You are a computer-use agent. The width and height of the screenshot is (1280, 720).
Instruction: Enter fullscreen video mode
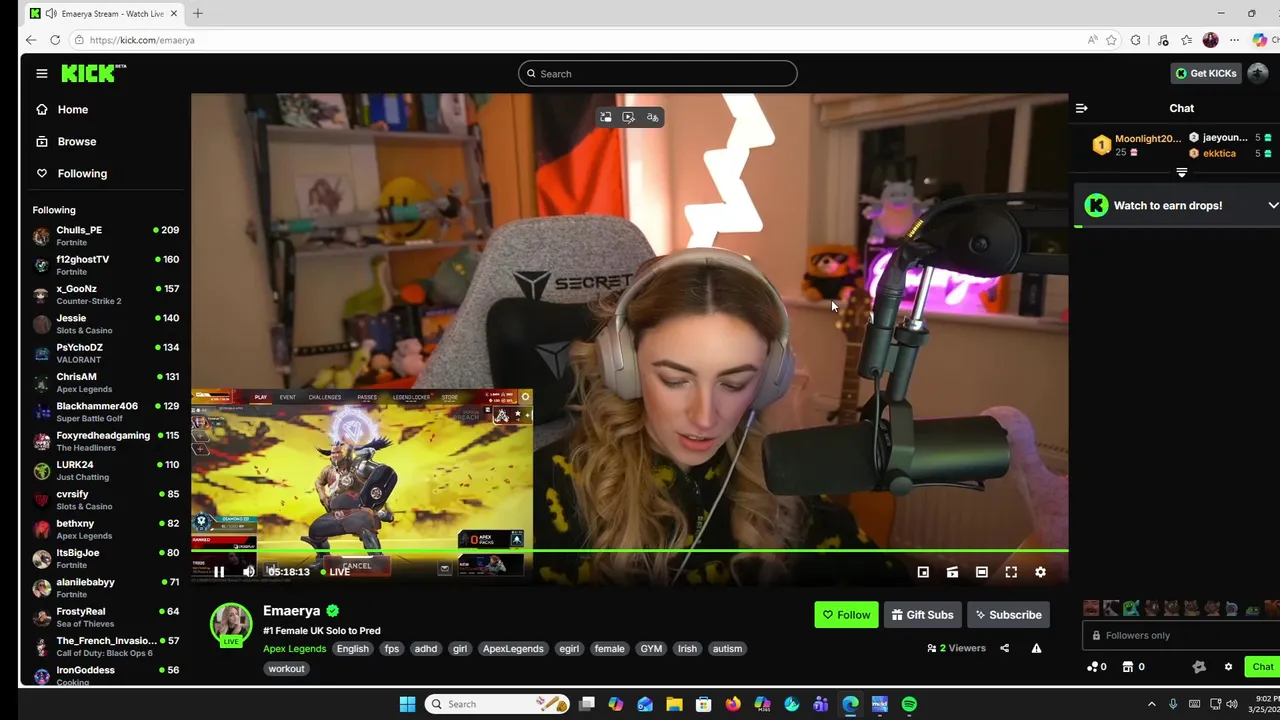(x=1011, y=572)
